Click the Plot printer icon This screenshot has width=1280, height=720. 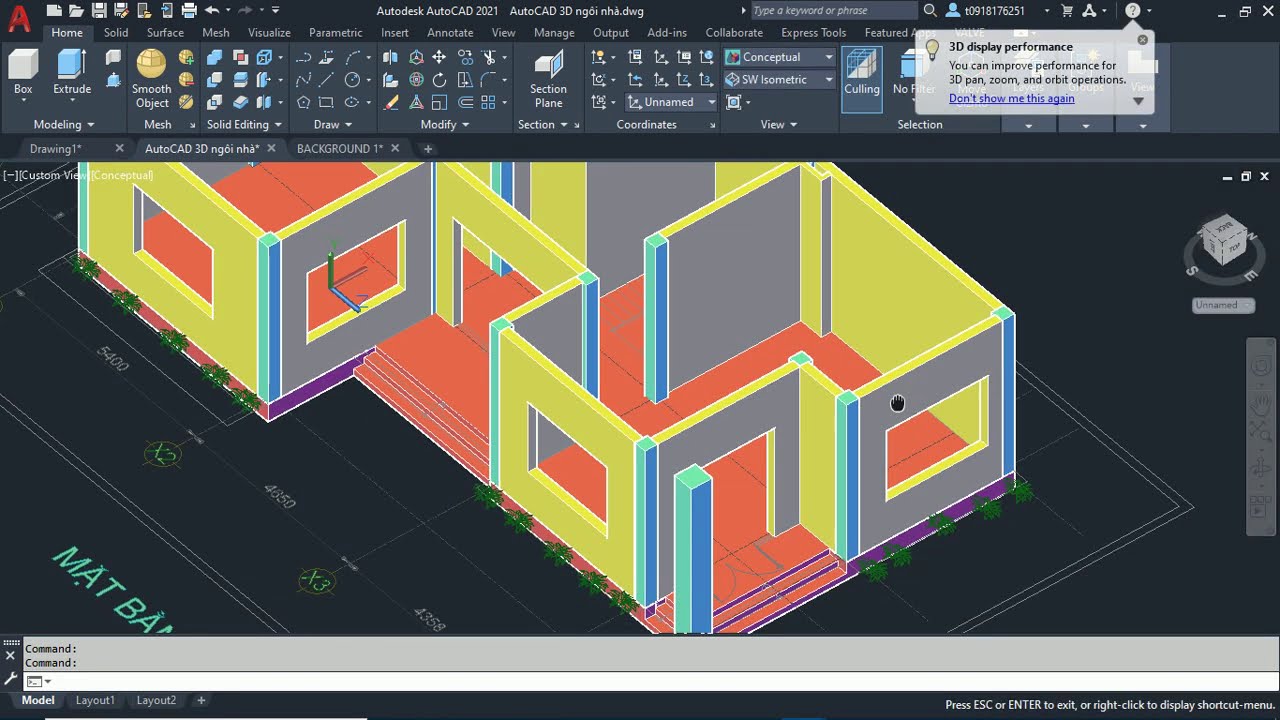coord(188,11)
